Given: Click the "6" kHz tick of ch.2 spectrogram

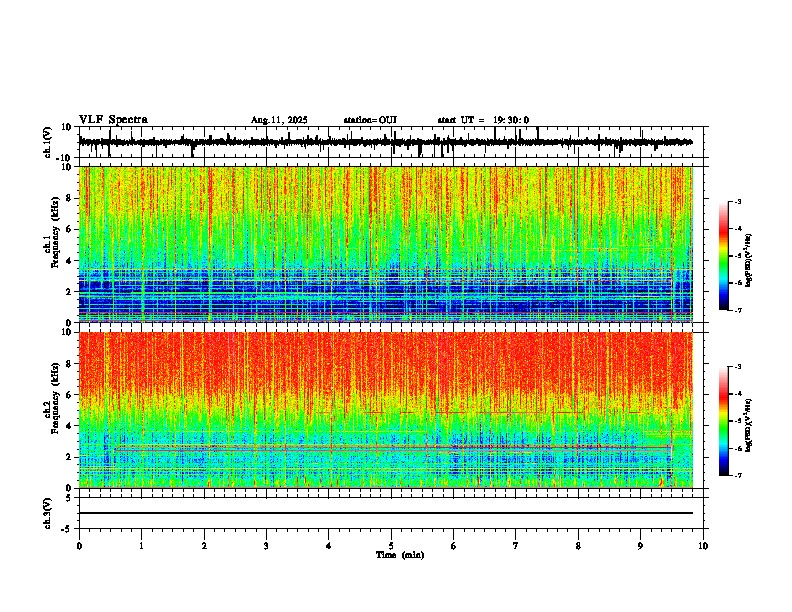Looking at the screenshot, I should pyautogui.click(x=70, y=395).
